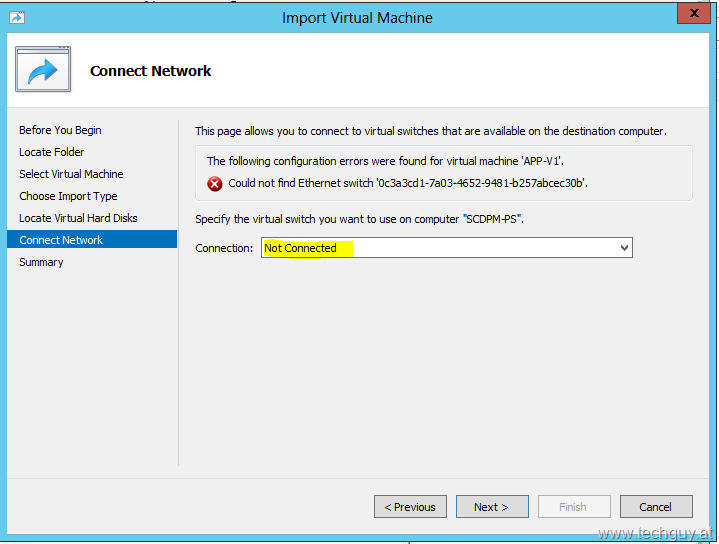Select the Not Connected combo box
This screenshot has width=719, height=544.
click(447, 248)
